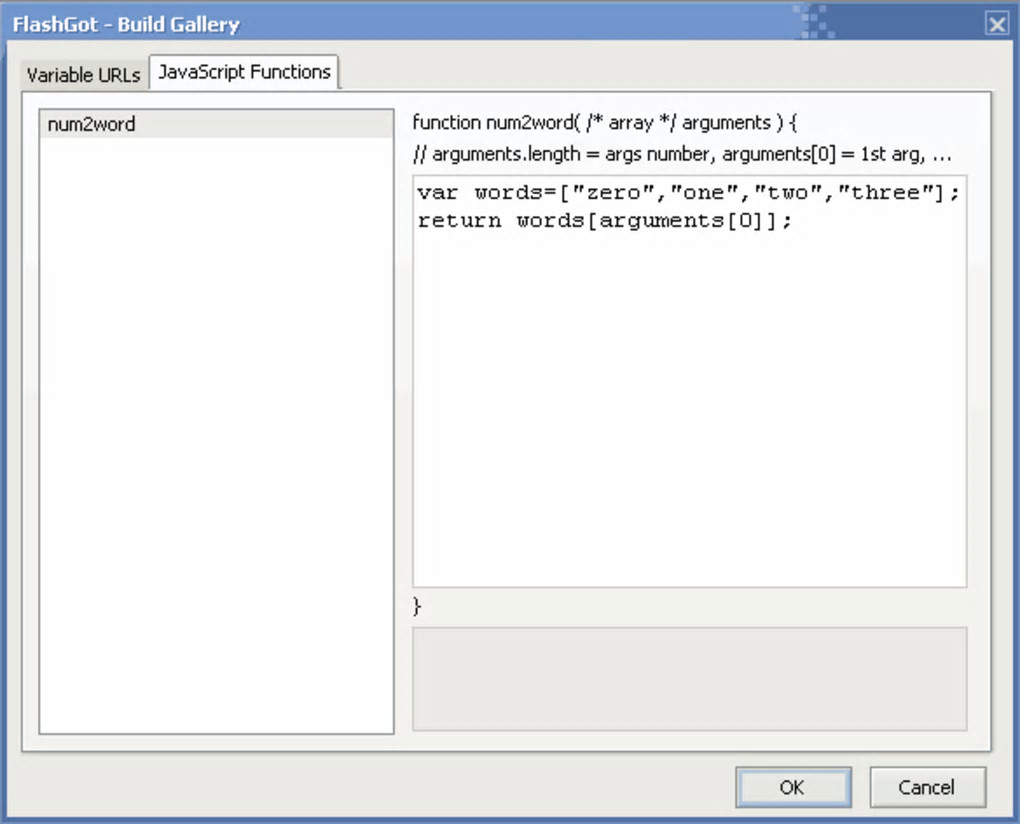The width and height of the screenshot is (1020, 824).
Task: Select the JavaScript Functions tab
Action: pos(244,72)
